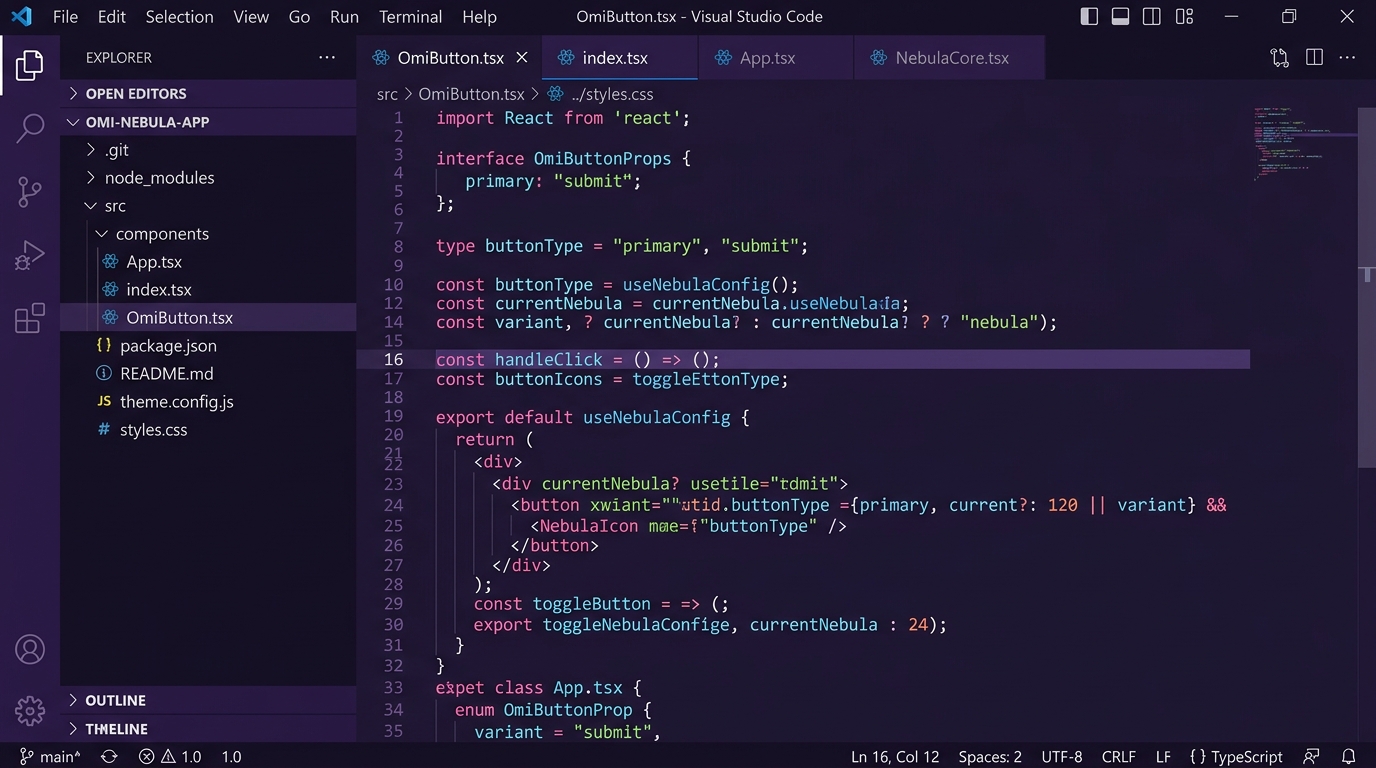Open the Extensions view

30,318
